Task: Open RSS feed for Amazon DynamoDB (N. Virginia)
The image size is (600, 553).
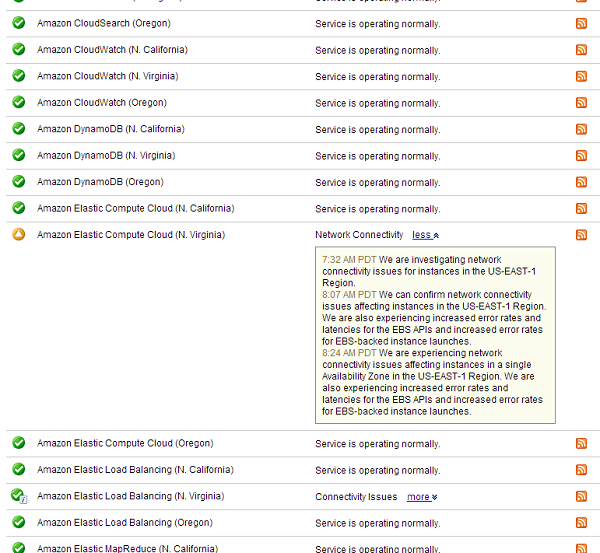Action: click(581, 155)
